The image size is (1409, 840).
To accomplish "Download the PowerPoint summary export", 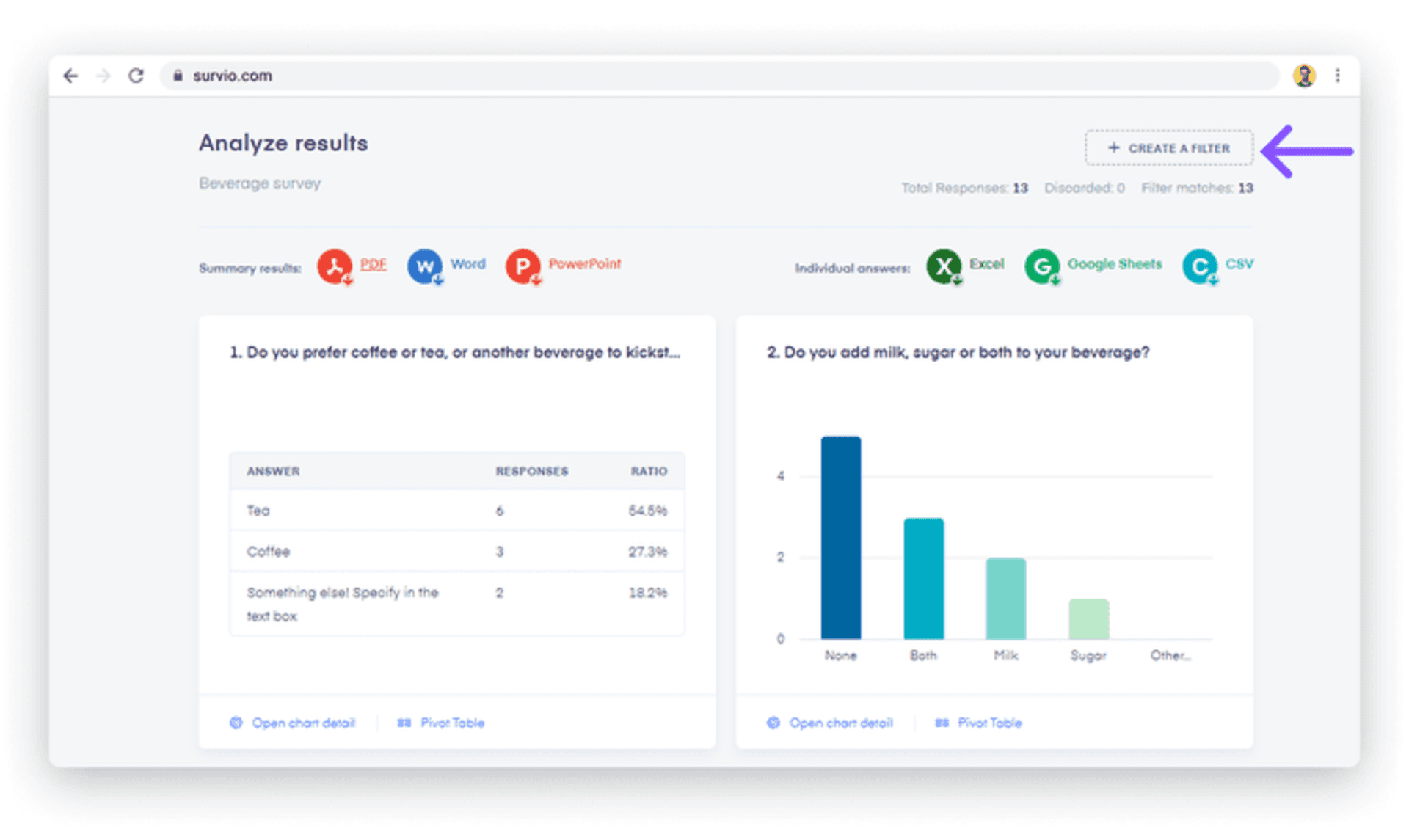I will tap(562, 266).
